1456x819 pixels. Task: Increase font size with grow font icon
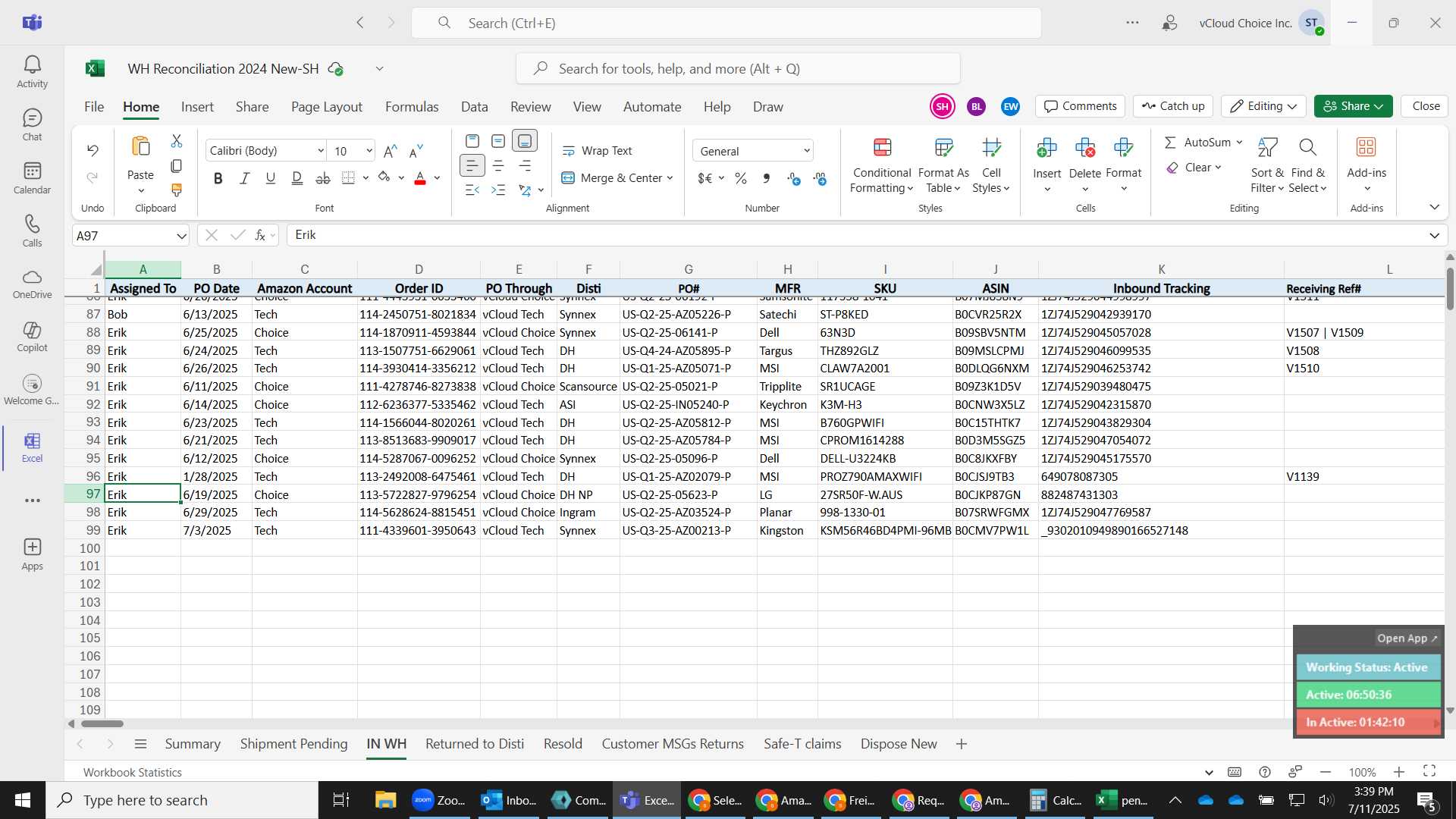coord(391,151)
